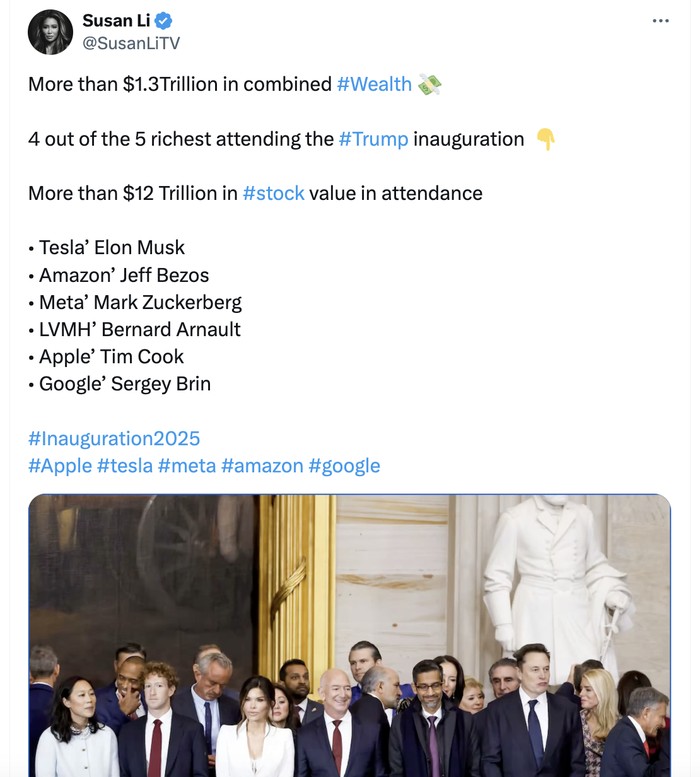The height and width of the screenshot is (777, 700).
Task: Click the #stock hashtag
Action: [273, 193]
